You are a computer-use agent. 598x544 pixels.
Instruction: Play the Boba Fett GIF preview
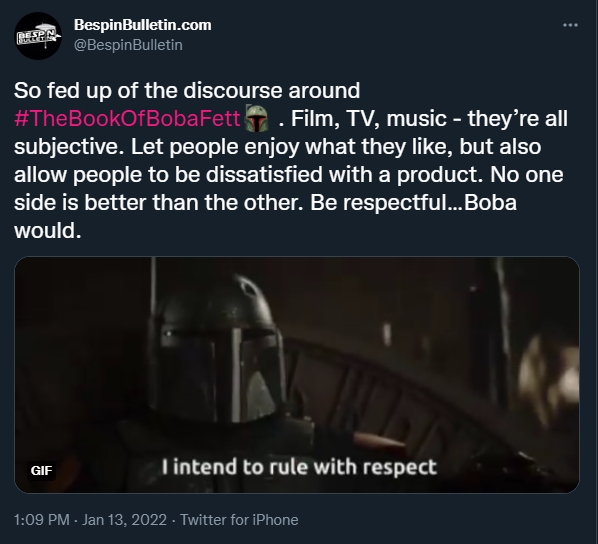point(297,375)
